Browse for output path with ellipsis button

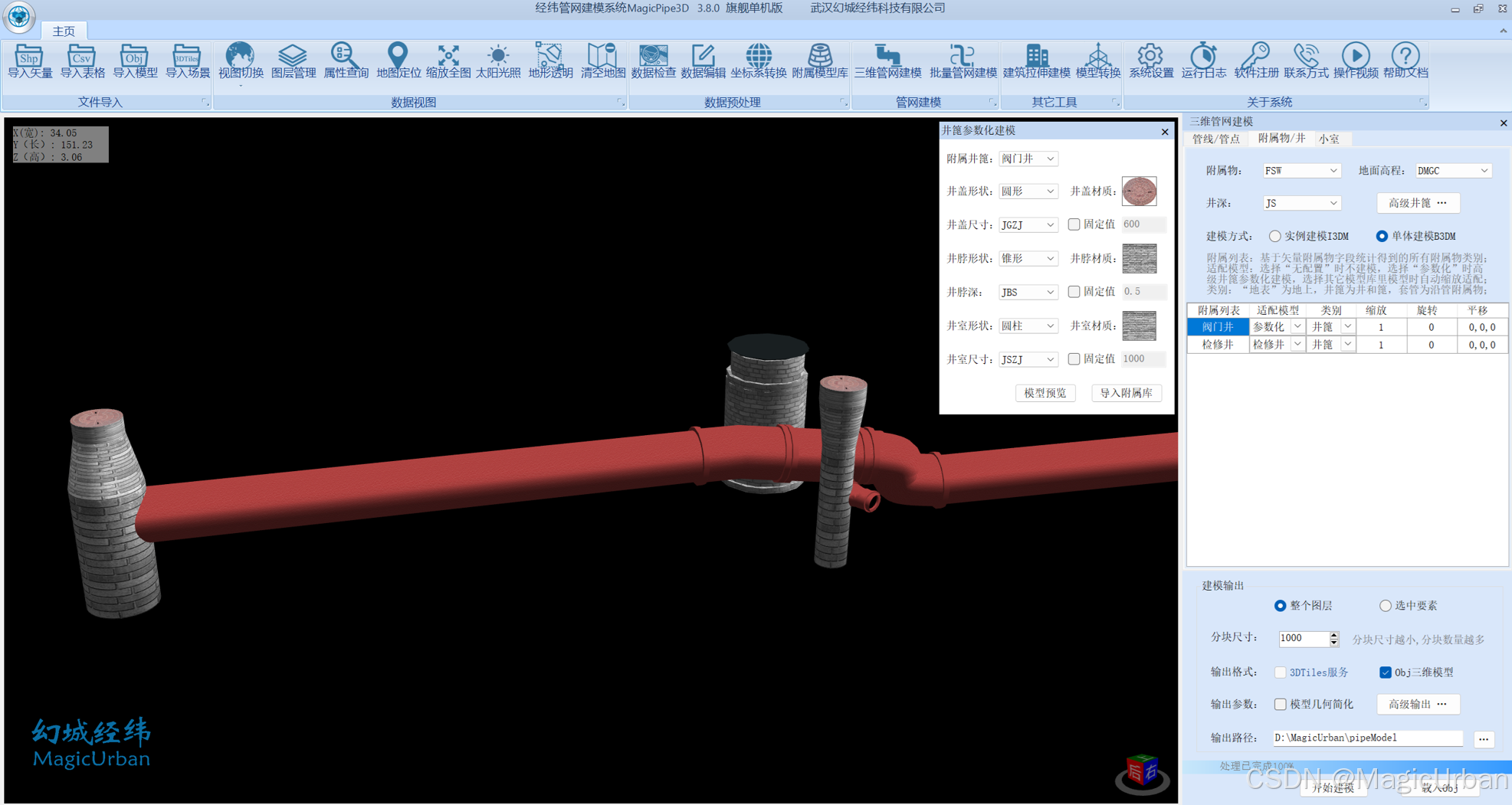pyautogui.click(x=1484, y=738)
